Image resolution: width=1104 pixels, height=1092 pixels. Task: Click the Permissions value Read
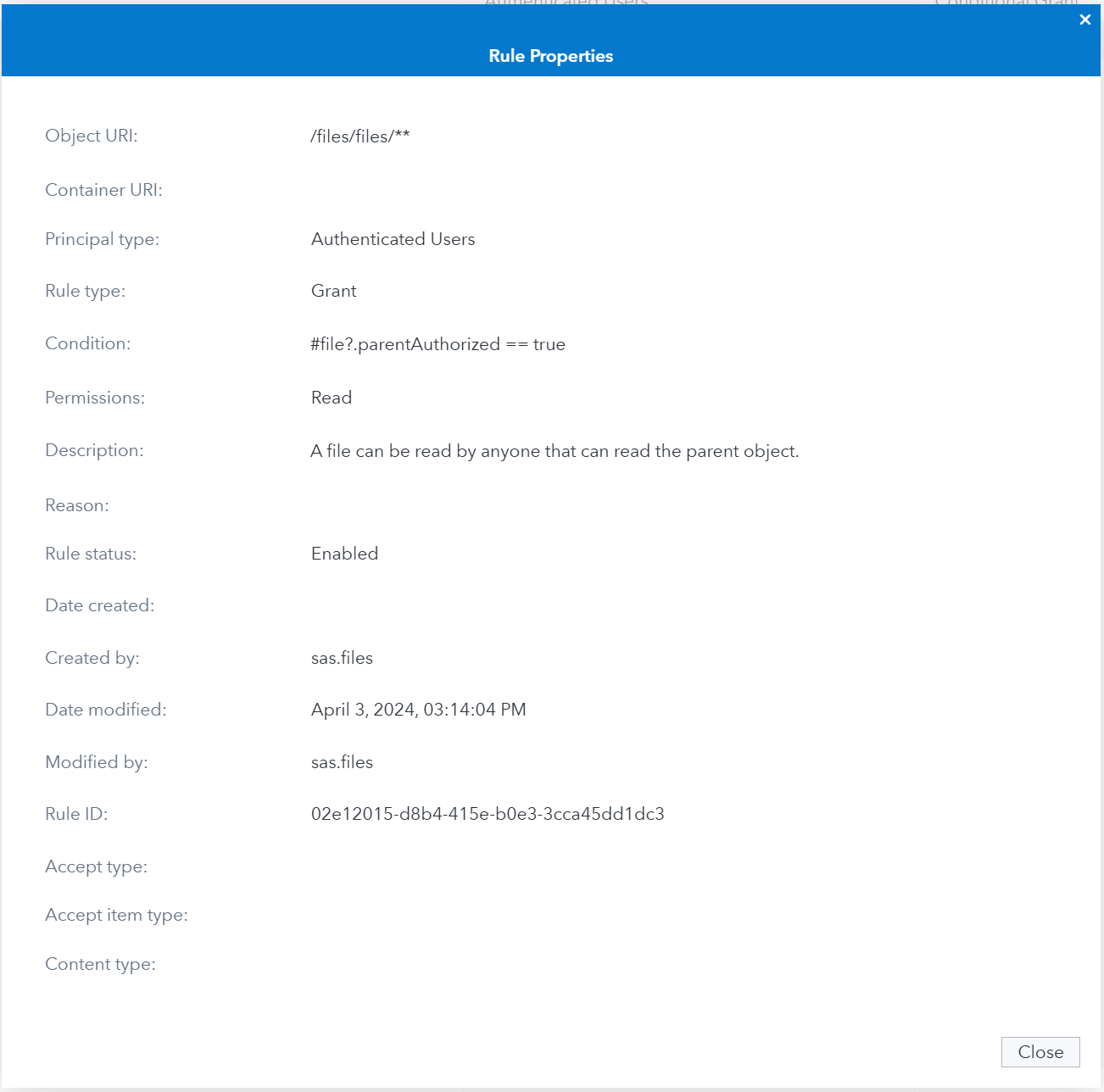click(332, 398)
